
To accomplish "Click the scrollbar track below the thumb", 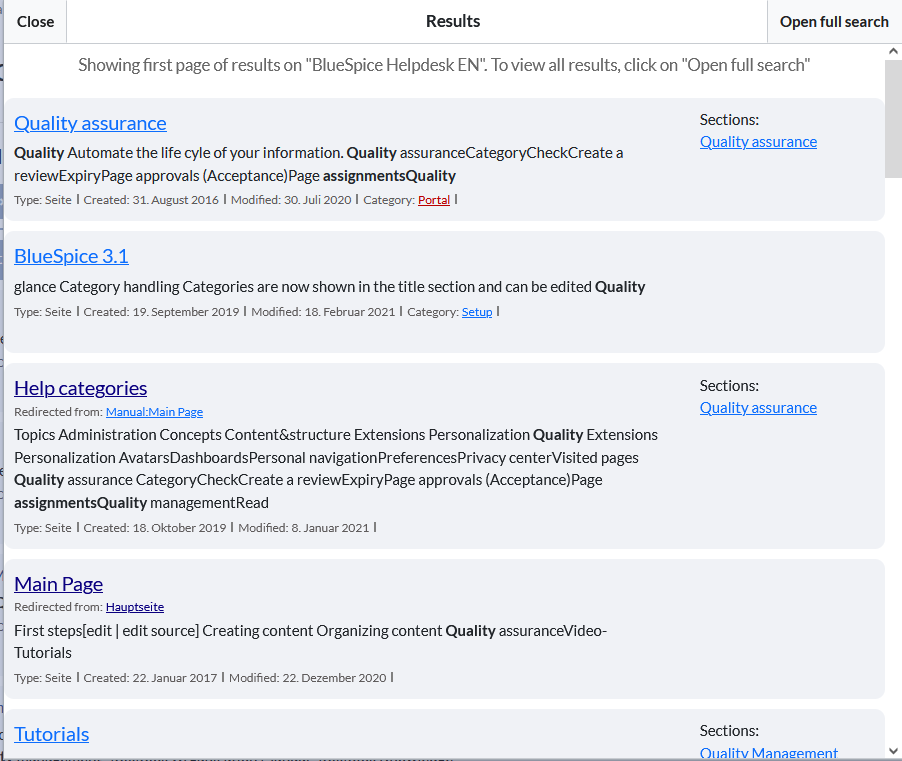I will (893, 450).
